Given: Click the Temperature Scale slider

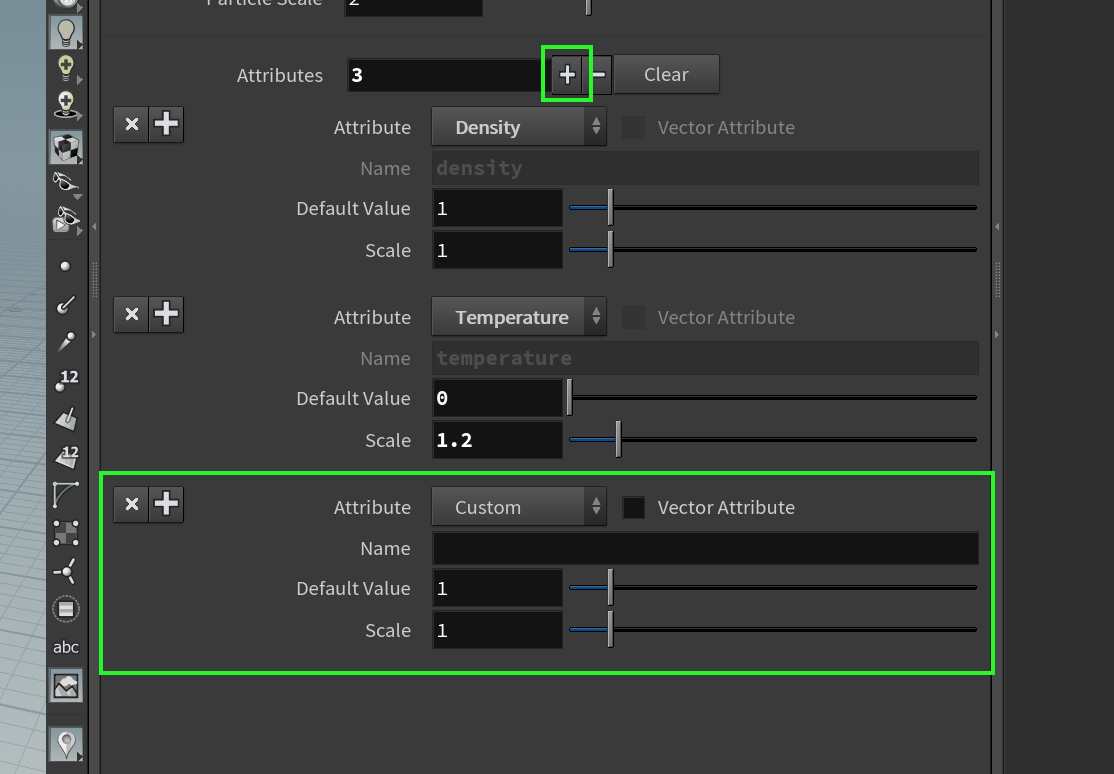Looking at the screenshot, I should coord(773,440).
